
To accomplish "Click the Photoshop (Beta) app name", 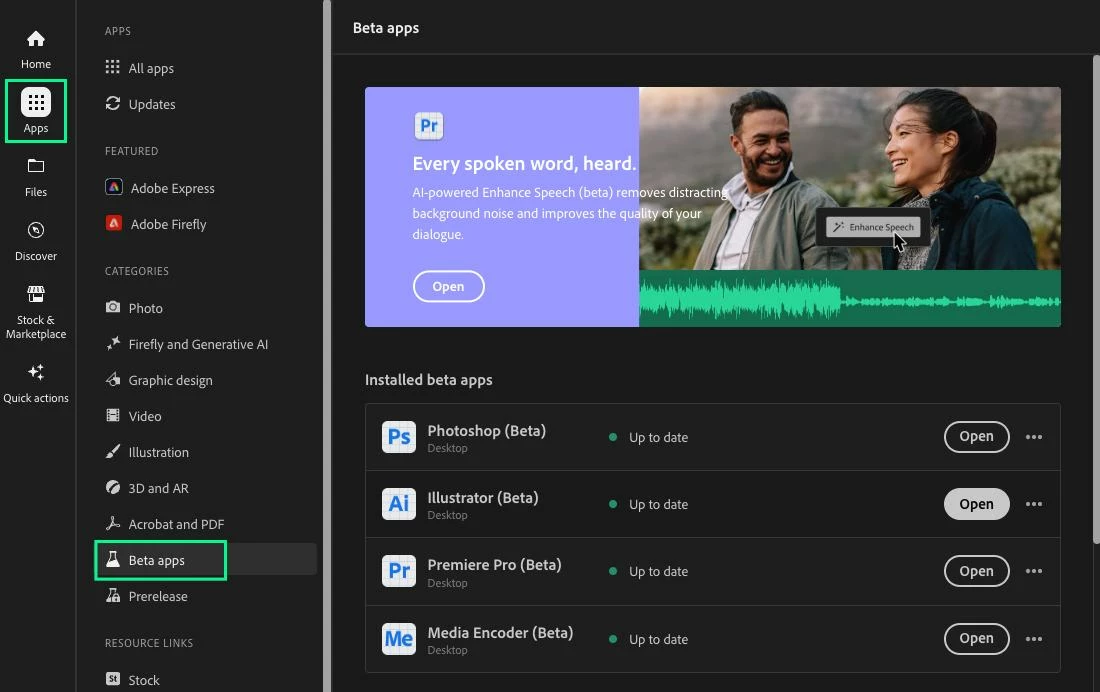I will 486,430.
